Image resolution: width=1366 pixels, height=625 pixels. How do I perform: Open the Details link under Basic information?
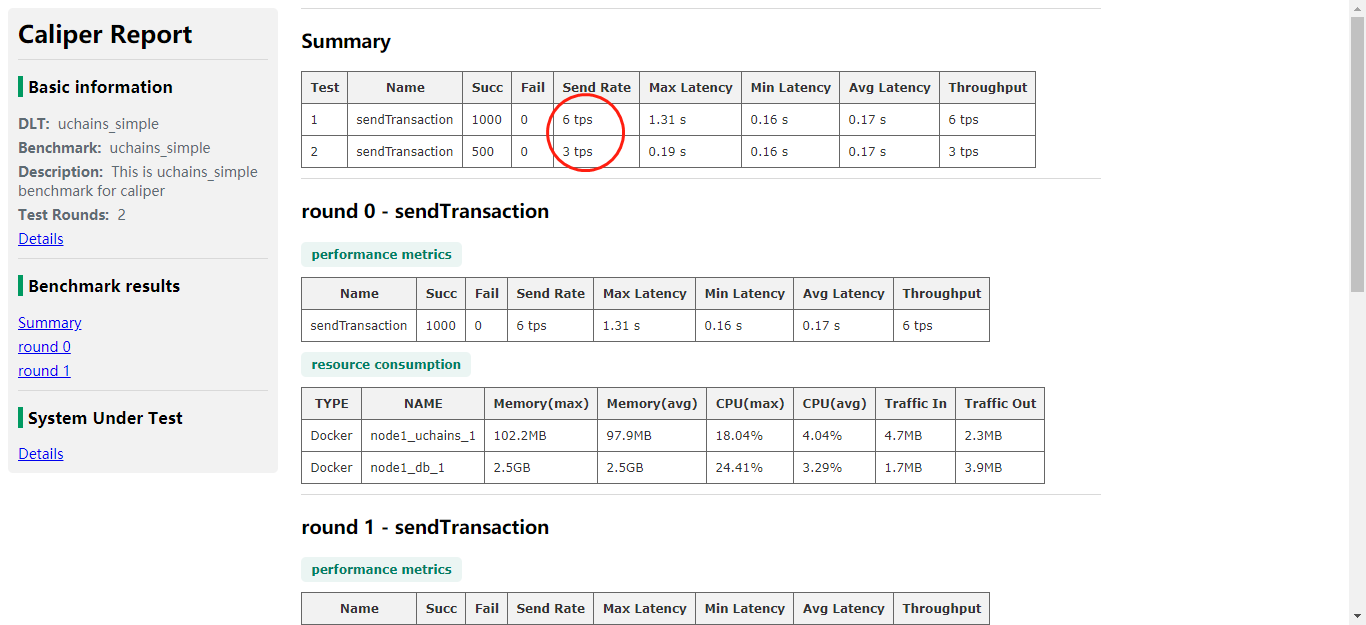click(41, 239)
